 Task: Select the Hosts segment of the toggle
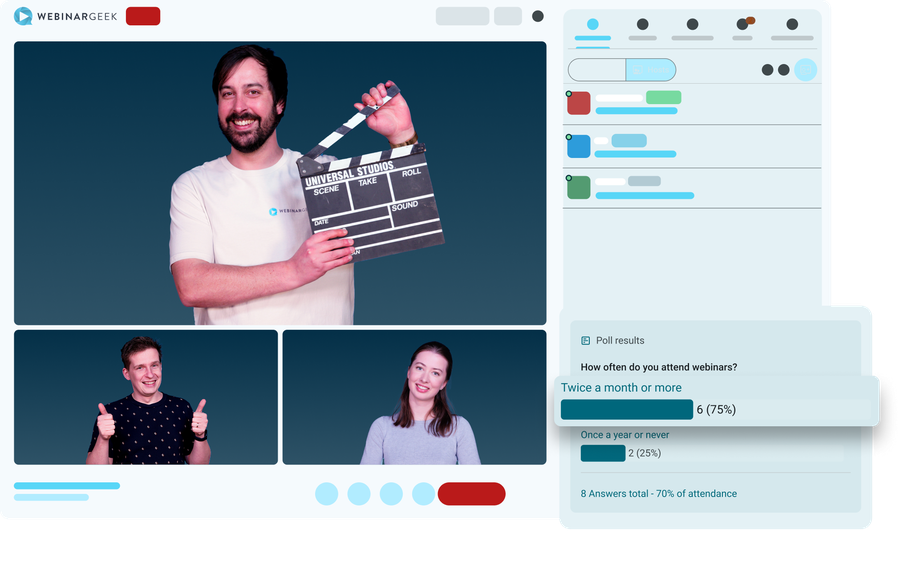(x=650, y=70)
